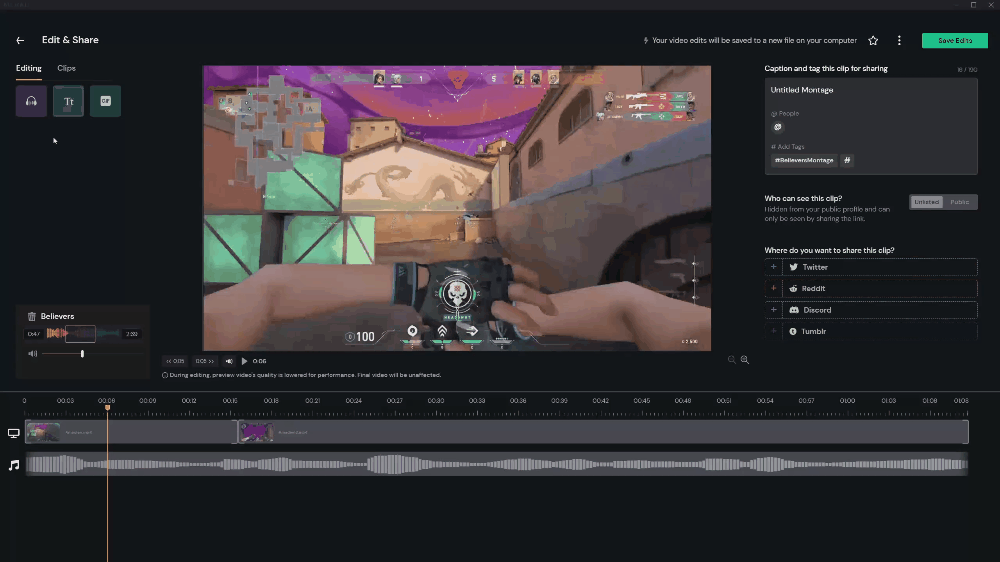Click the audio waveform track in timeline
Viewport: 1000px width, 562px height.
[x=496, y=464]
